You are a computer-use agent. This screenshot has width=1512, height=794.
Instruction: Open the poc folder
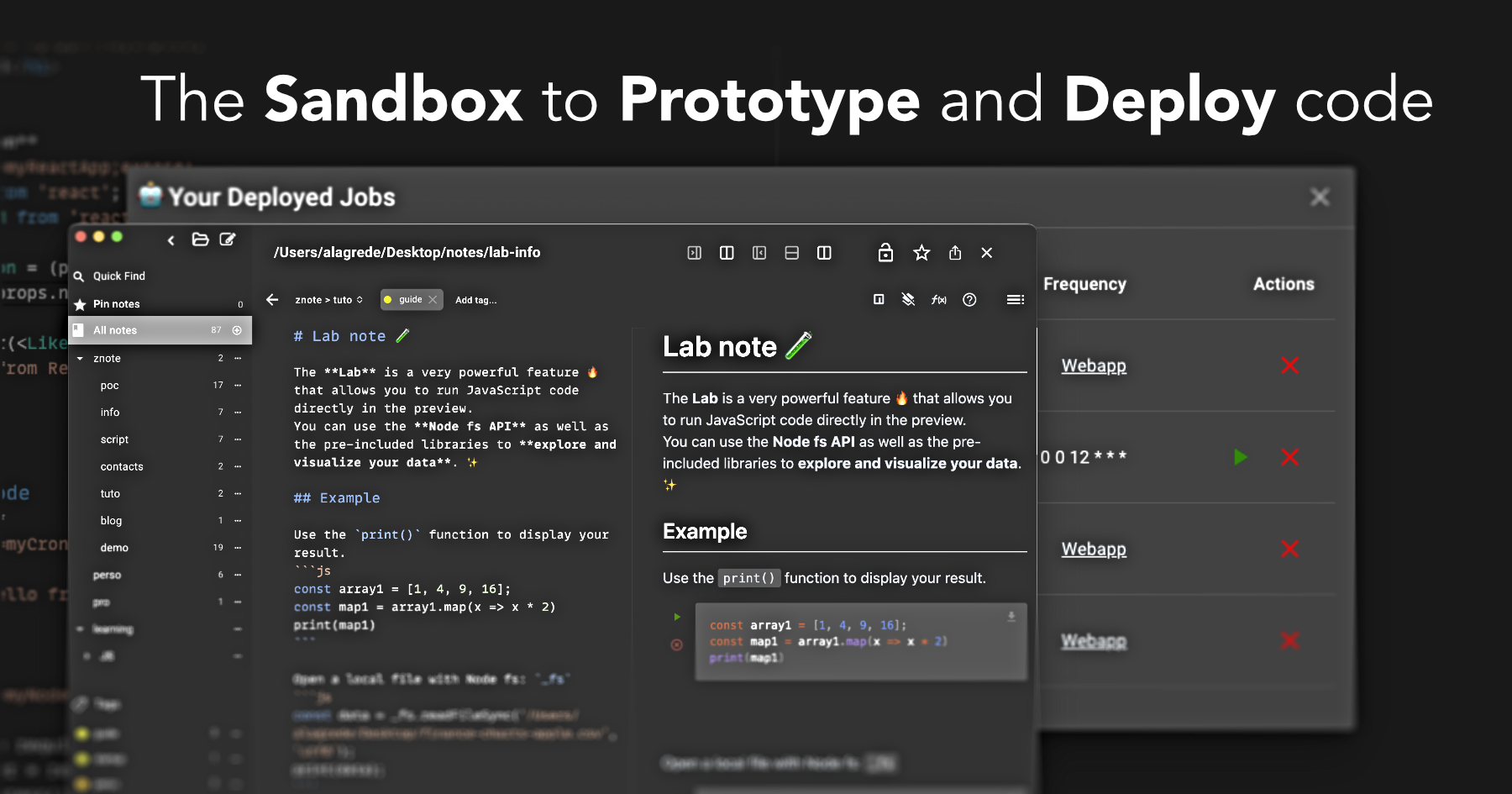coord(109,386)
